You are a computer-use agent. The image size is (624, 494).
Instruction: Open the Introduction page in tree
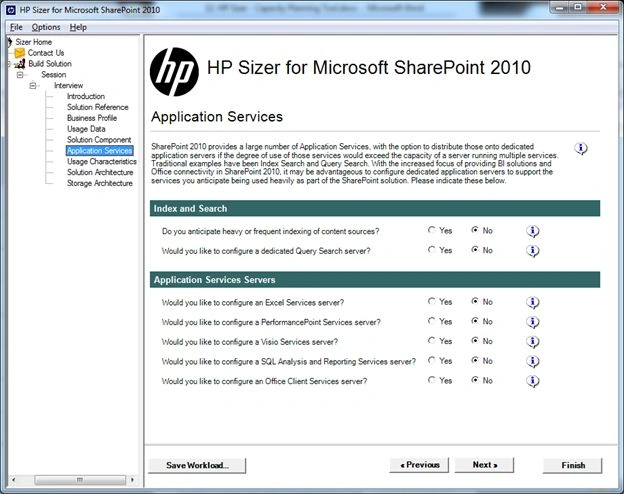[x=86, y=96]
